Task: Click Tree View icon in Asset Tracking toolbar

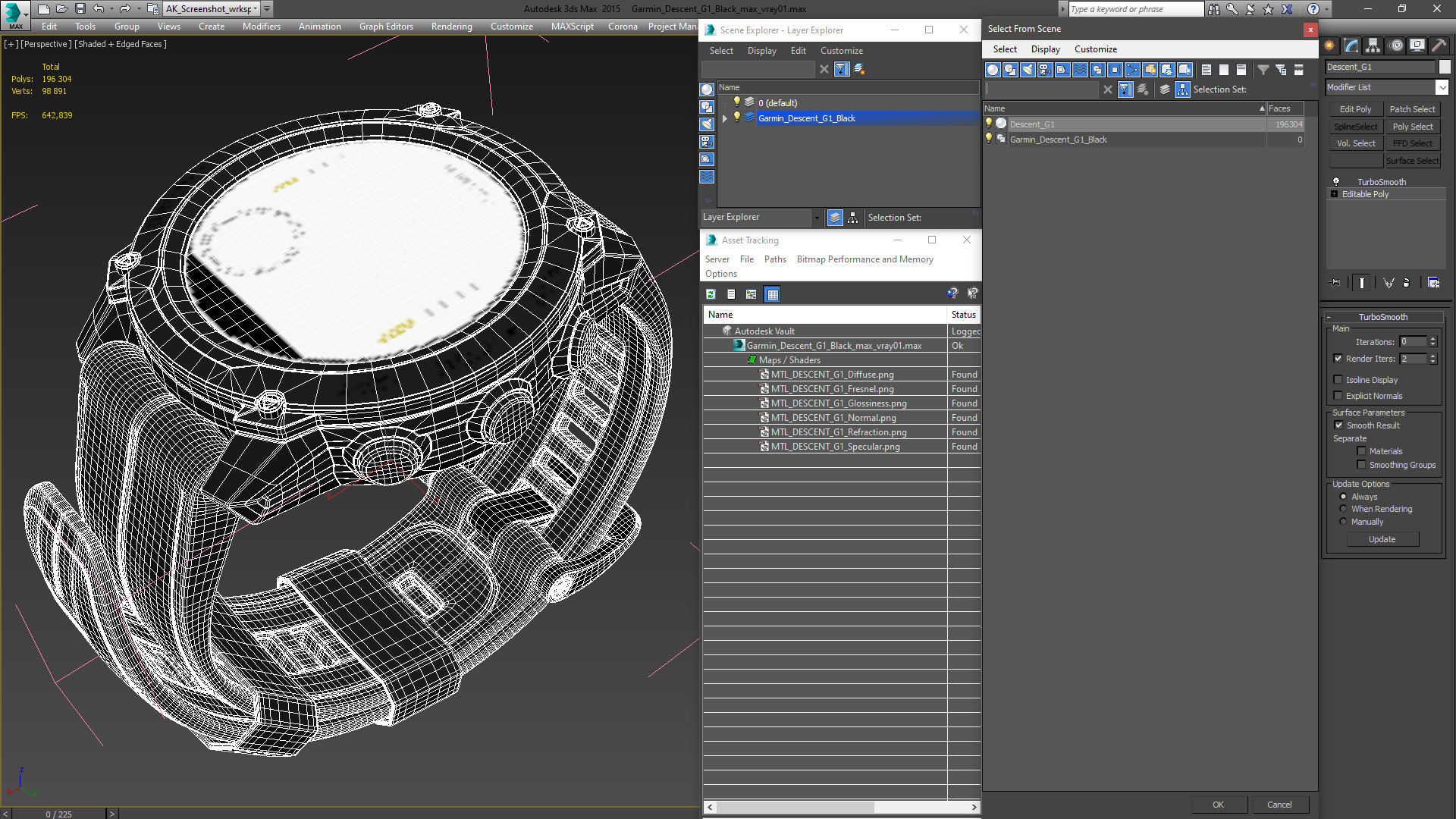Action: tap(751, 294)
